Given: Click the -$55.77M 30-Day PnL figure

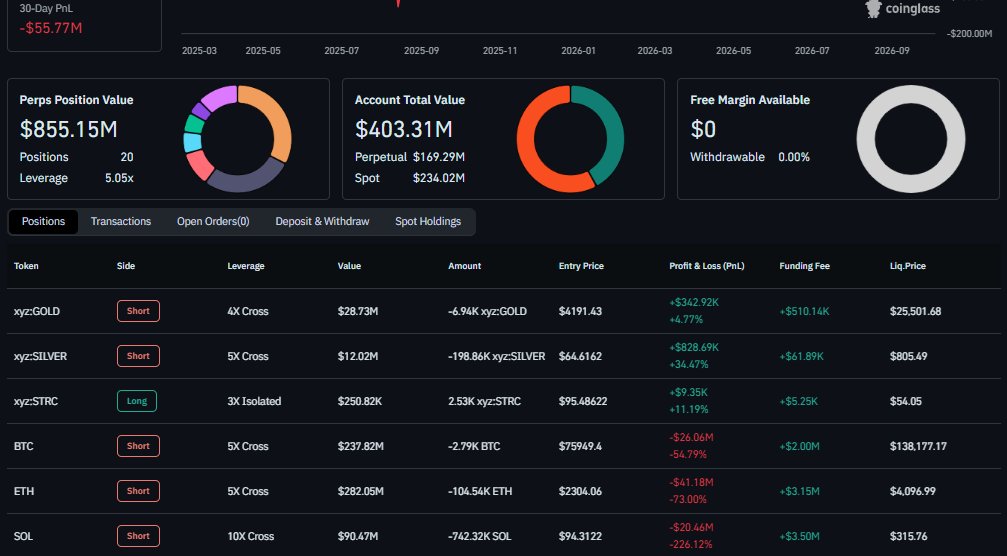Looking at the screenshot, I should pos(51,28).
